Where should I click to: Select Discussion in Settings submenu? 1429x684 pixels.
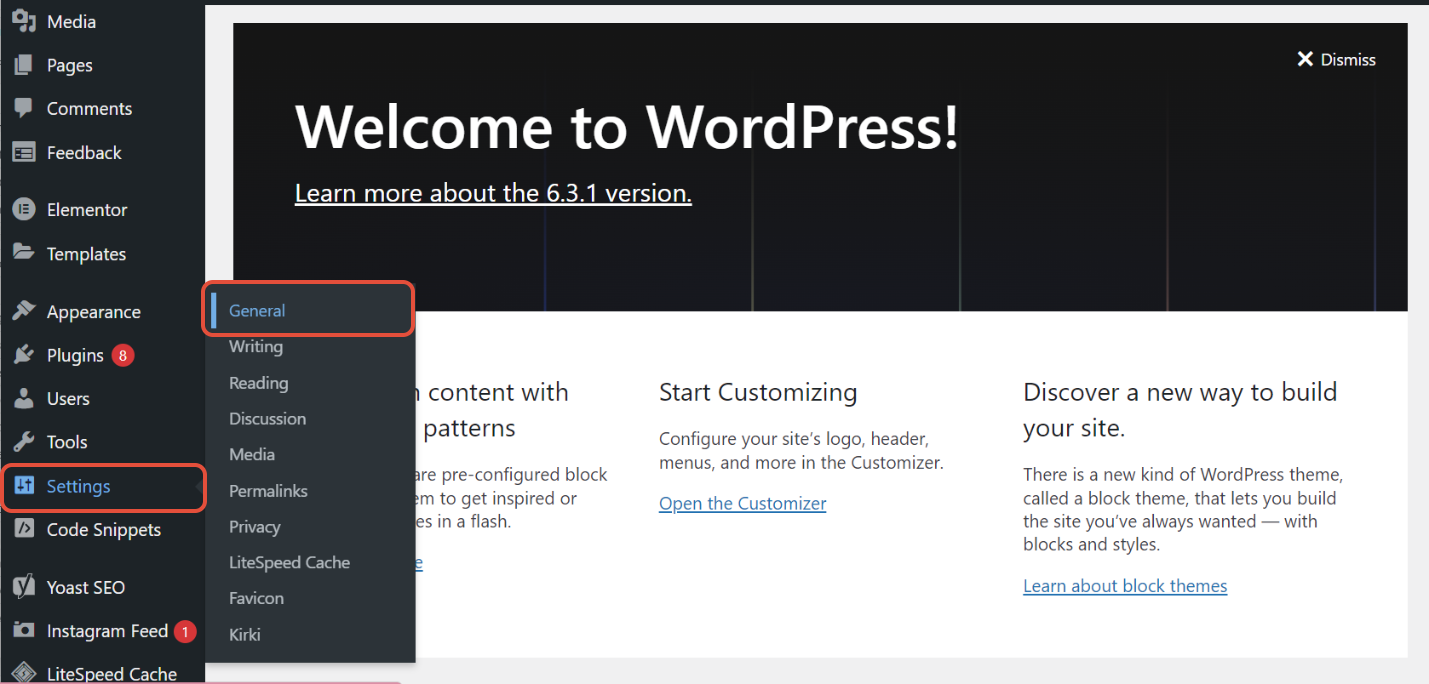point(267,418)
